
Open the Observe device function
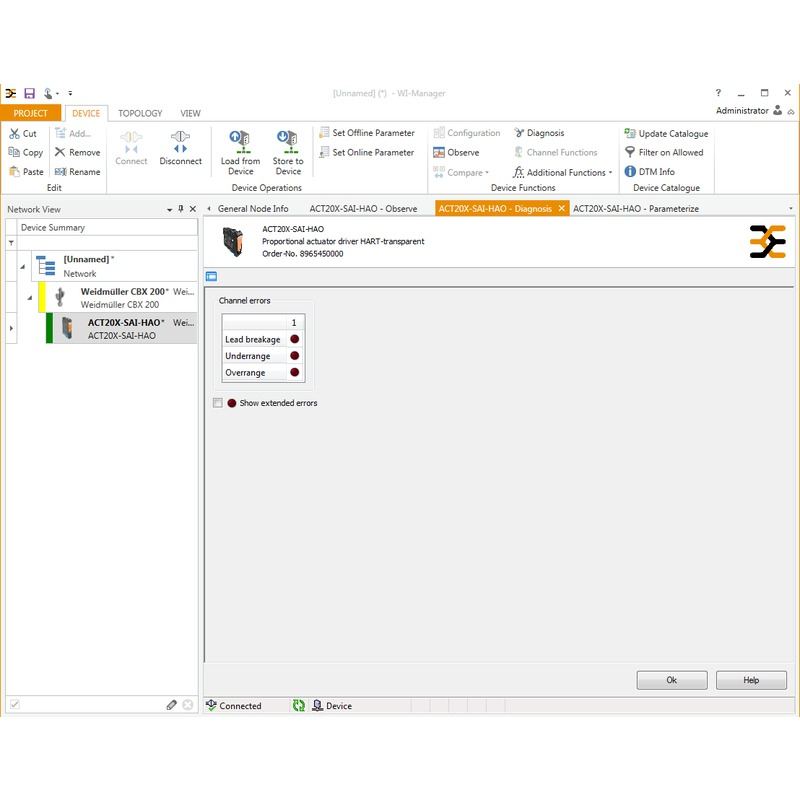tap(456, 153)
